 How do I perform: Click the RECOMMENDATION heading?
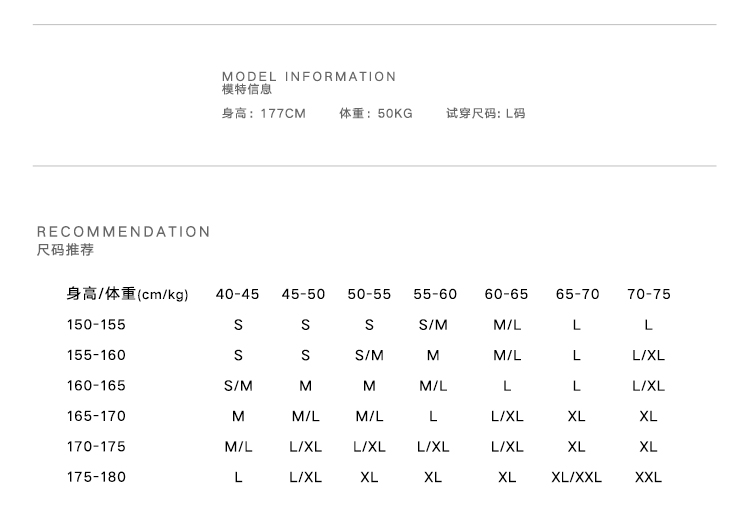coord(124,232)
